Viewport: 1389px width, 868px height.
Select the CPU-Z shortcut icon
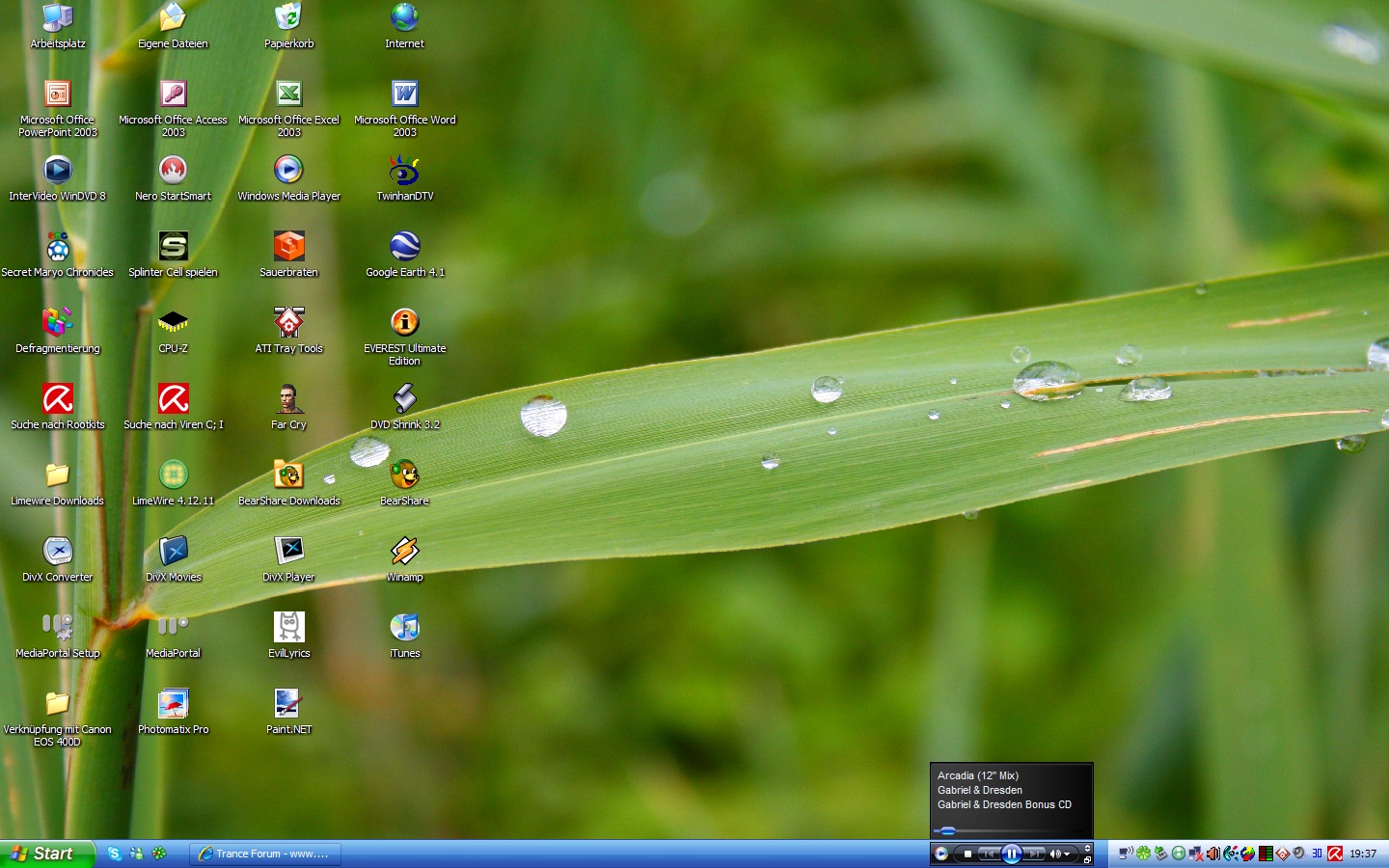pos(173,323)
